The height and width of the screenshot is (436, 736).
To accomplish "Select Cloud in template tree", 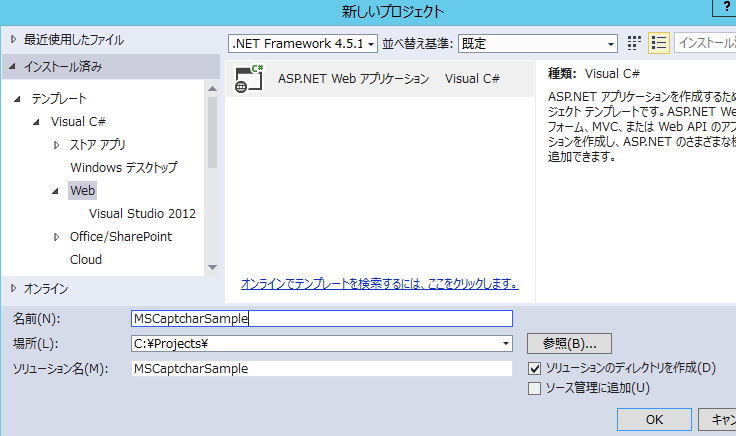I will click(86, 260).
